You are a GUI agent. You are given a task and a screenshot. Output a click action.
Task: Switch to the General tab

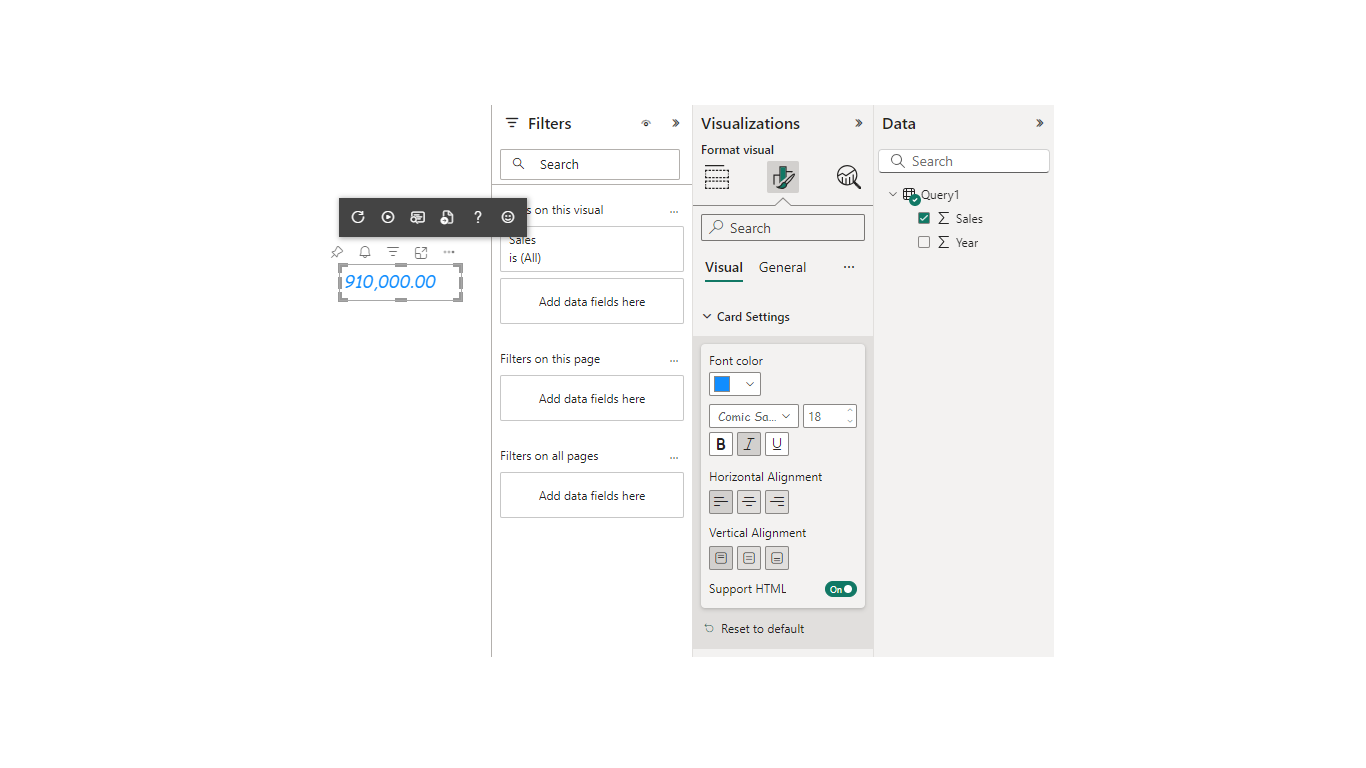782,267
